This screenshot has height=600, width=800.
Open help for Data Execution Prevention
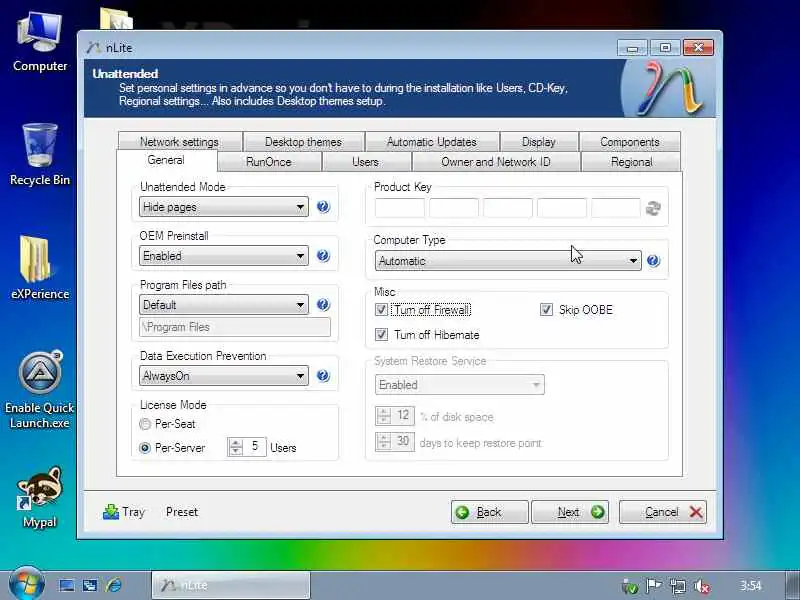(x=323, y=376)
